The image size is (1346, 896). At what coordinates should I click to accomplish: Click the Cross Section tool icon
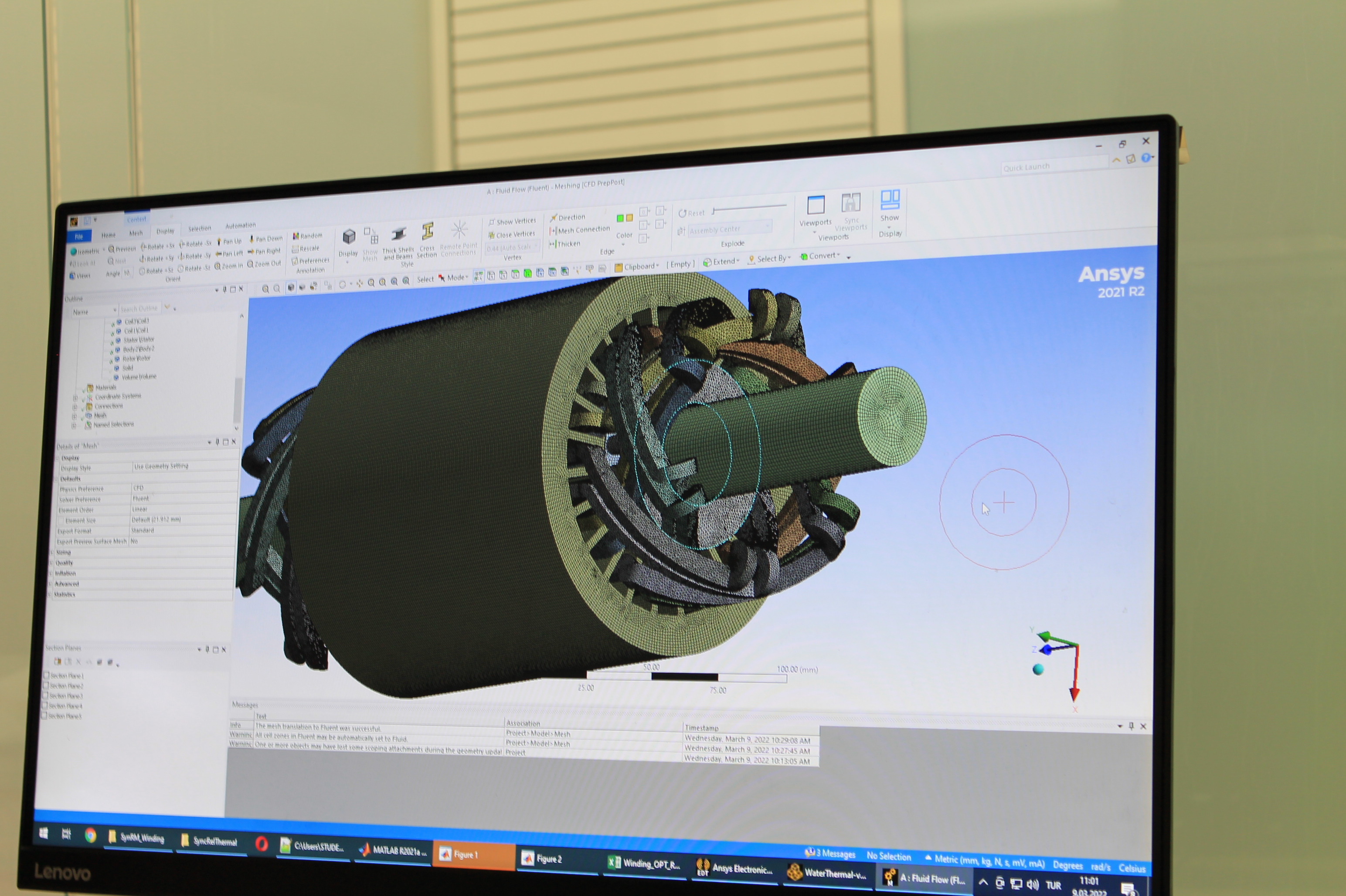(x=427, y=232)
